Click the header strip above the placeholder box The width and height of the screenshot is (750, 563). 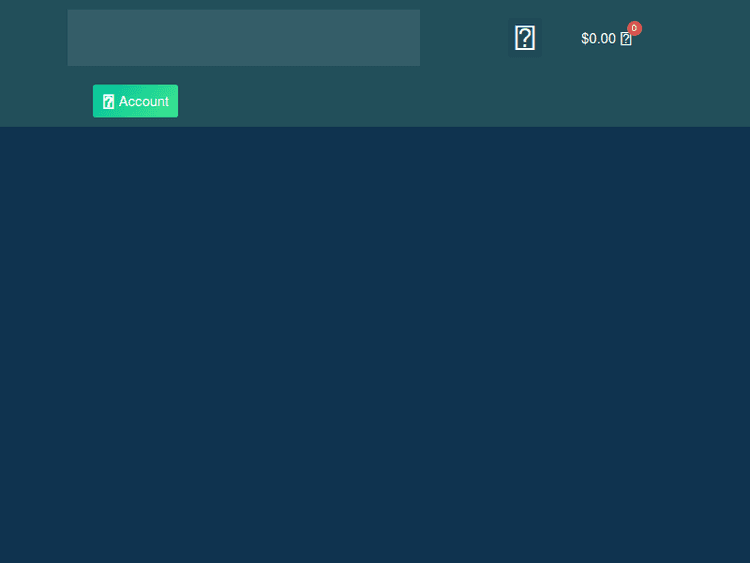coord(243,4)
